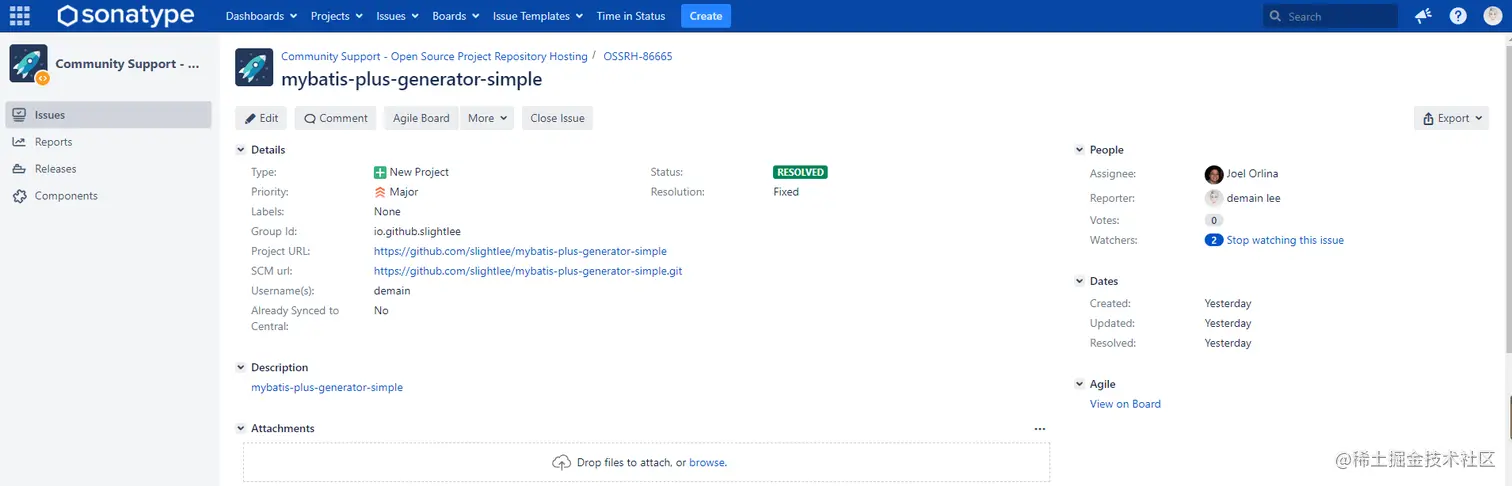
Task: Click the mybatis-plus-generator-simple description link
Action: 327,387
